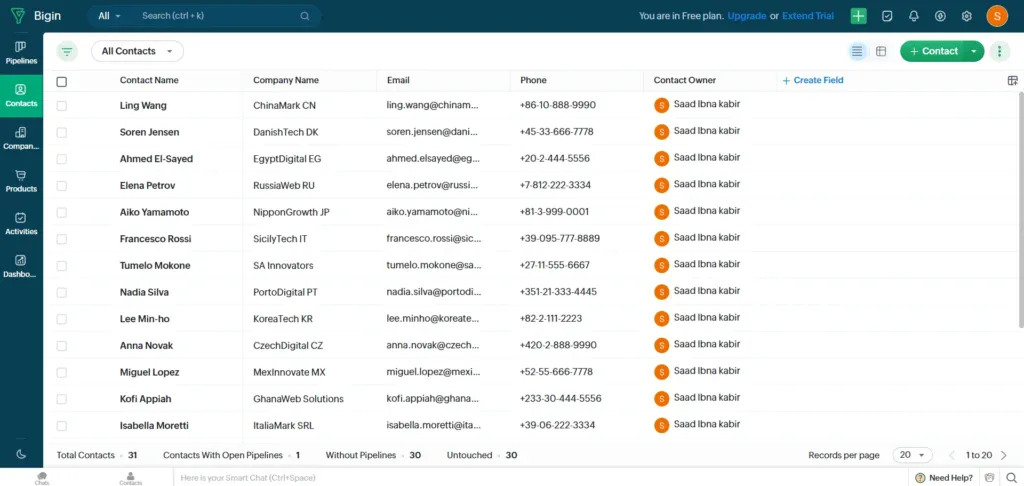Open the tasks checklist icon in the header
This screenshot has height=486, width=1024.
click(887, 16)
